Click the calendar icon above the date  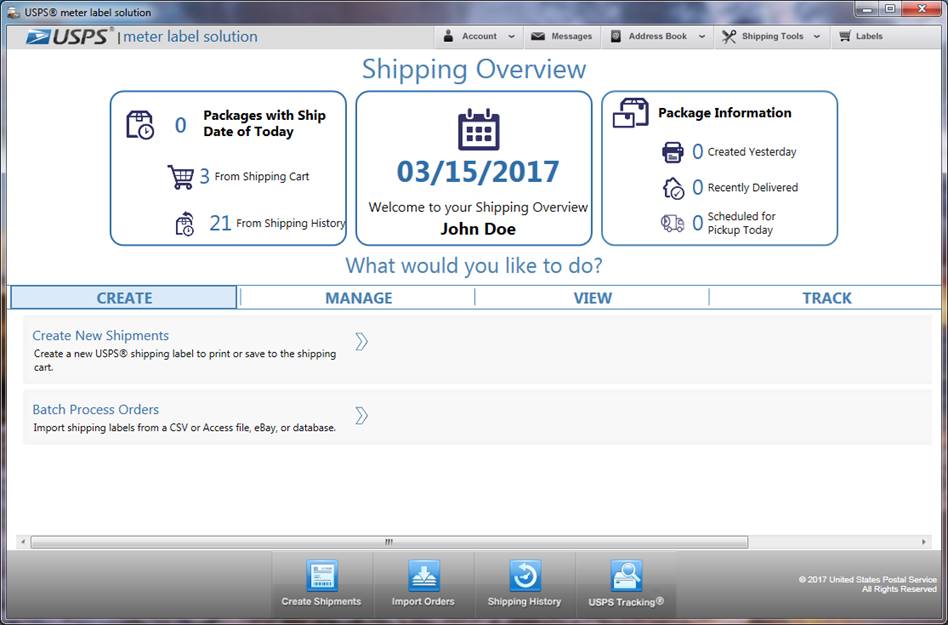click(478, 129)
